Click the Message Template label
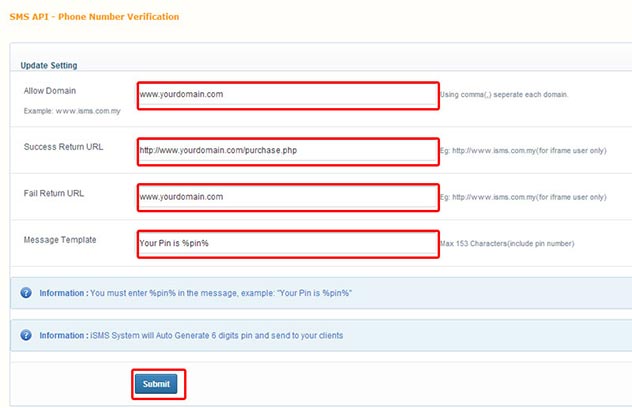The image size is (632, 408). (x=60, y=239)
